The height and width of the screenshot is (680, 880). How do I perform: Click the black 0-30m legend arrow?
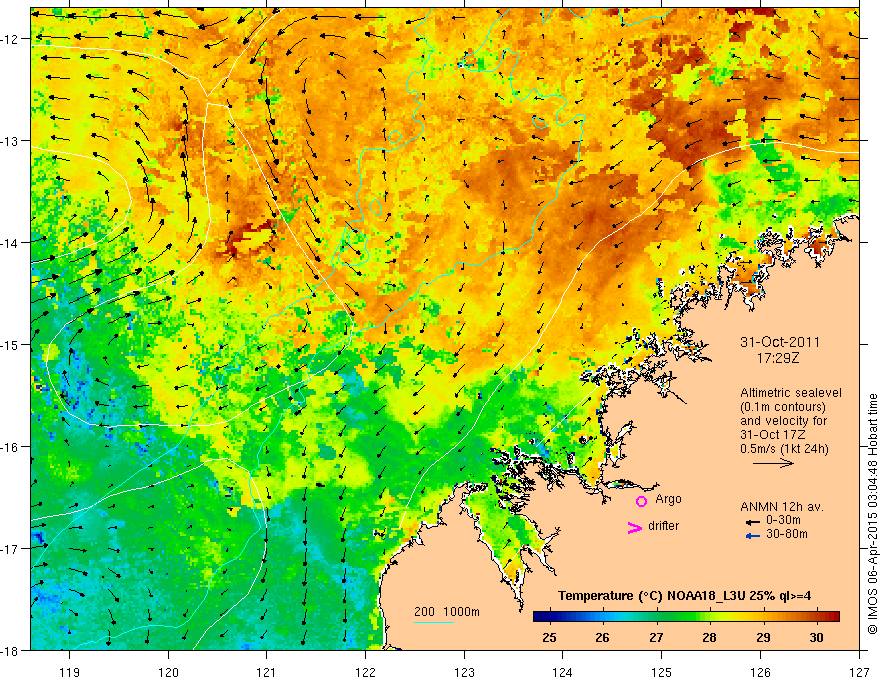pos(753,522)
